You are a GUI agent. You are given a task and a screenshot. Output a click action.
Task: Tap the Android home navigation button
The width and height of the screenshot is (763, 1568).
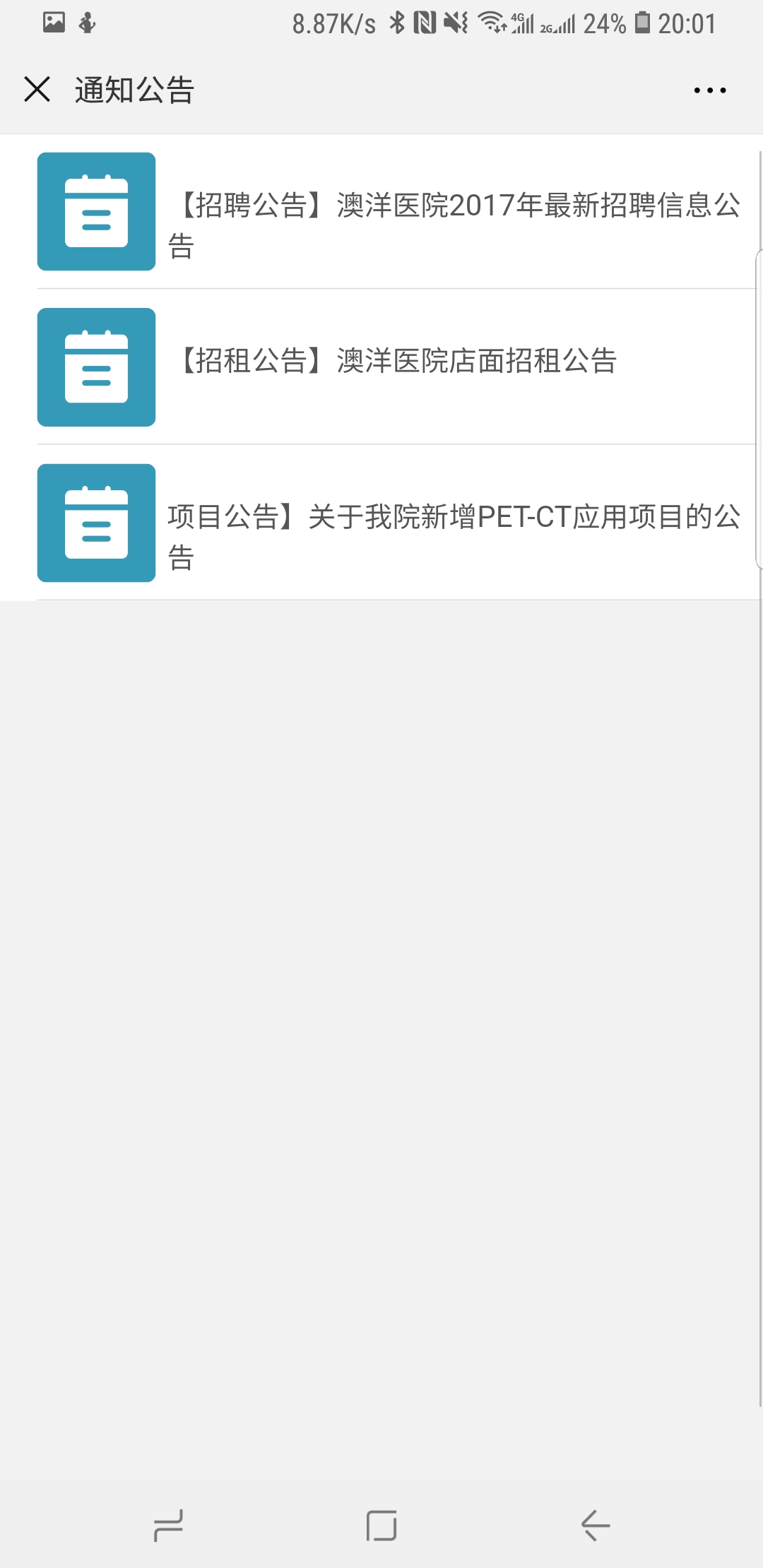coord(381,1526)
